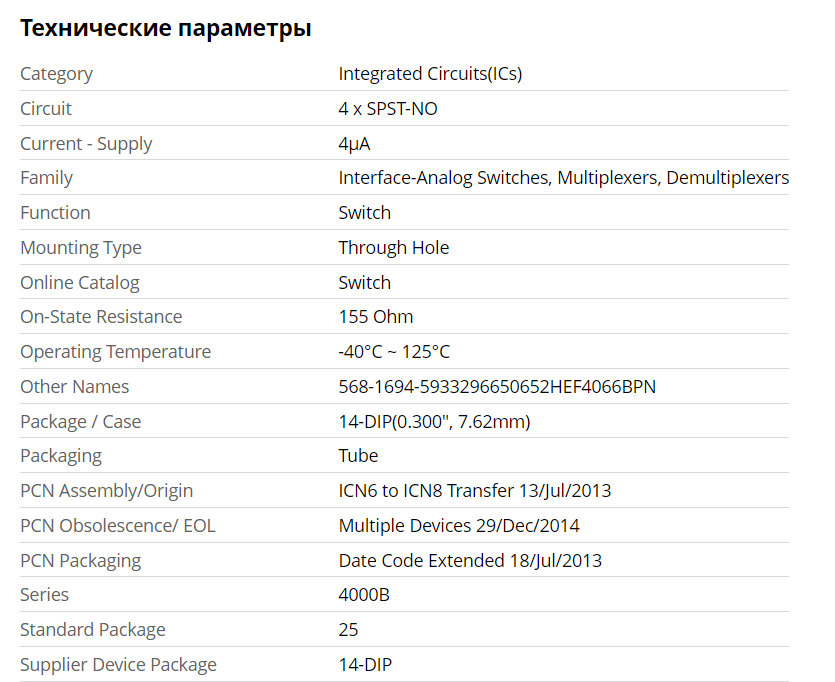The width and height of the screenshot is (835, 682).
Task: Click the "155 Ohm" resistance value
Action: (376, 317)
